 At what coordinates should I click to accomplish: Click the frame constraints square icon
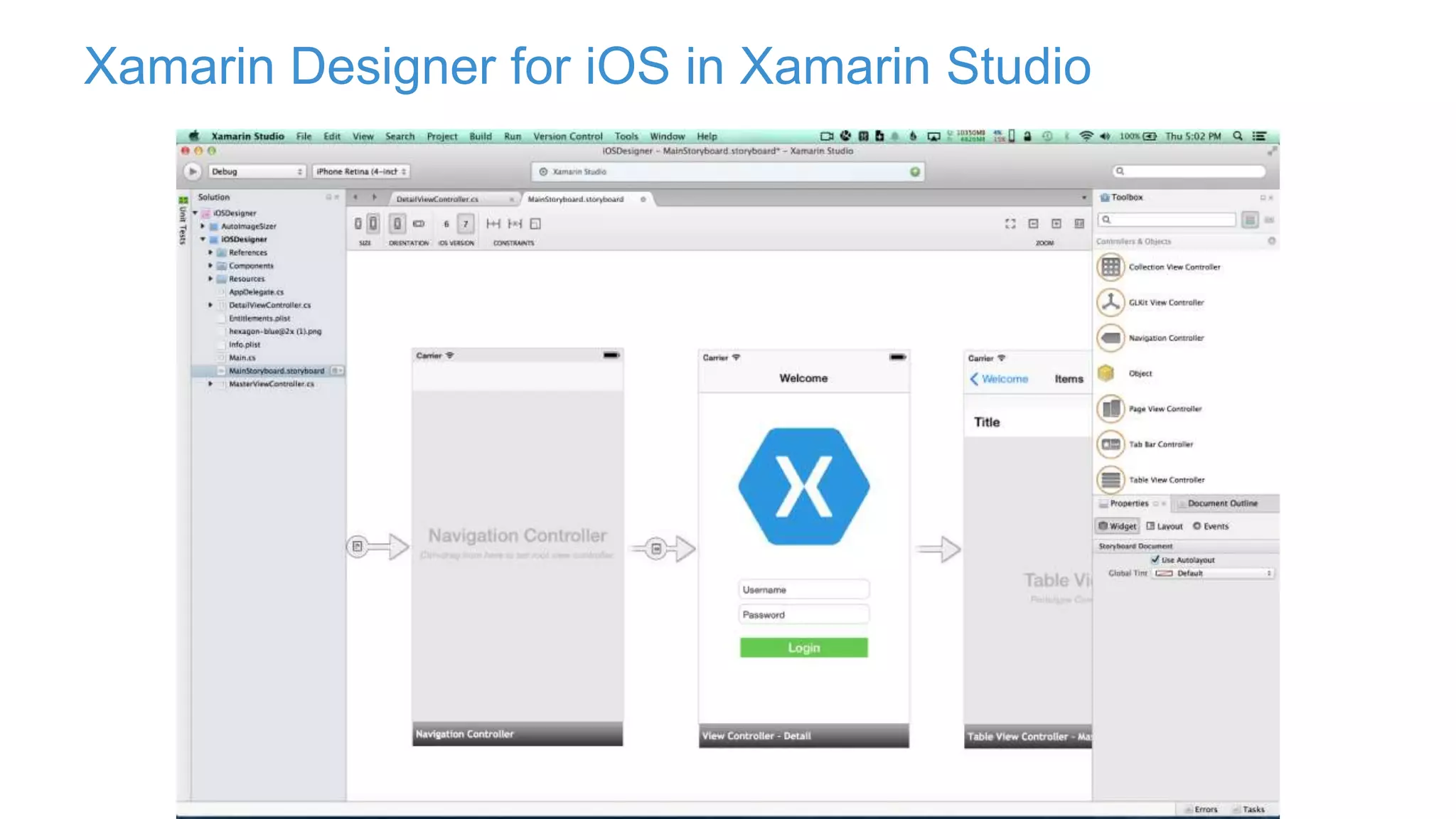(x=536, y=224)
